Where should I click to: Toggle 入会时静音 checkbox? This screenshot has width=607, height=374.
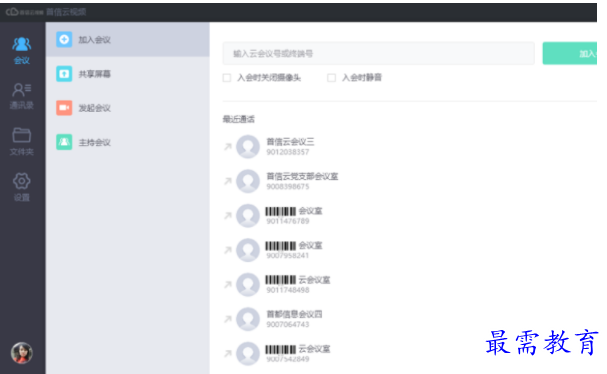331,78
